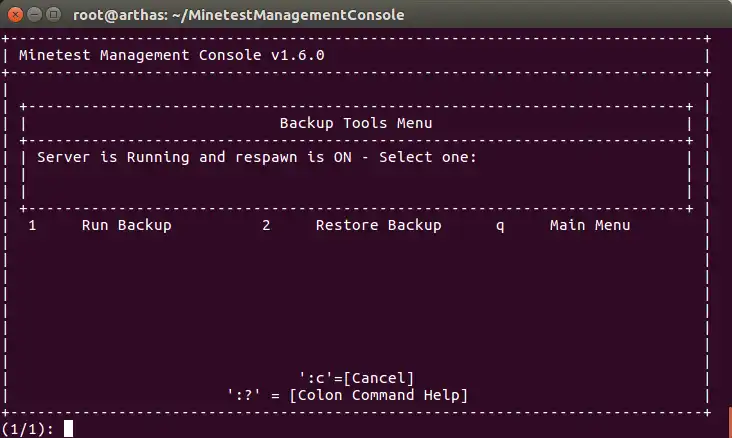Click the ':c'=[Cancel] hint
Screen dimensions: 732x438
tap(357, 378)
